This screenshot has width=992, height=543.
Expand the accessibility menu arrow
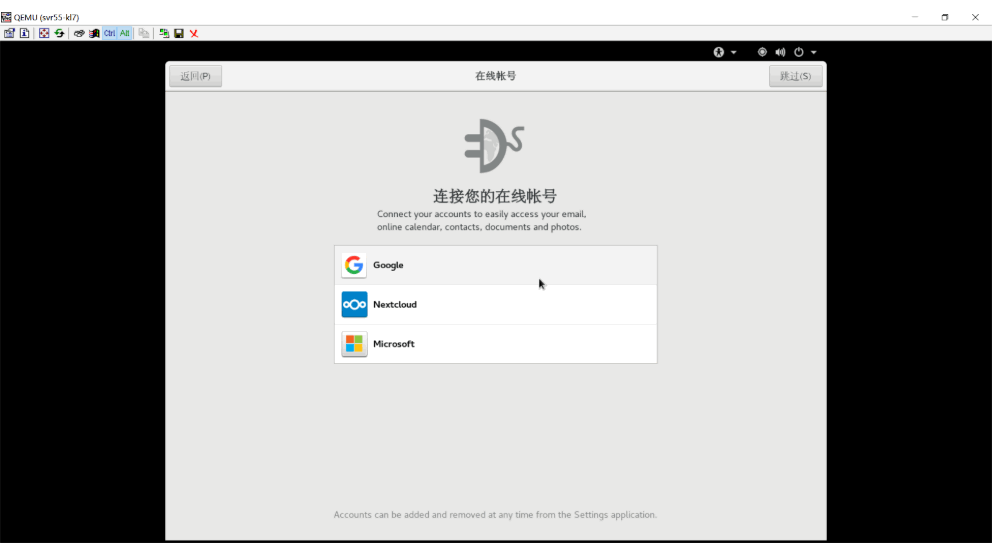coord(734,52)
